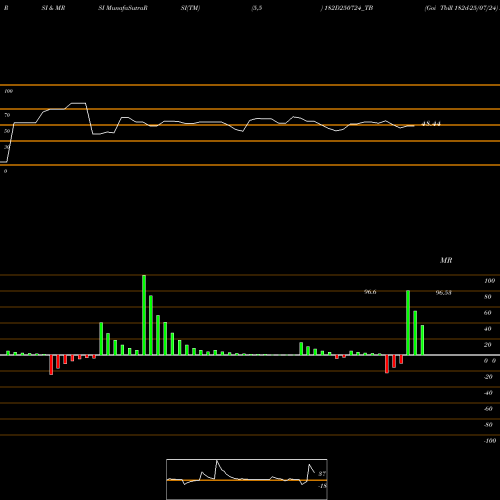This screenshot has height=500, width=500.
Task: Click the mini overview chart thumbnail
Action: [247, 479]
